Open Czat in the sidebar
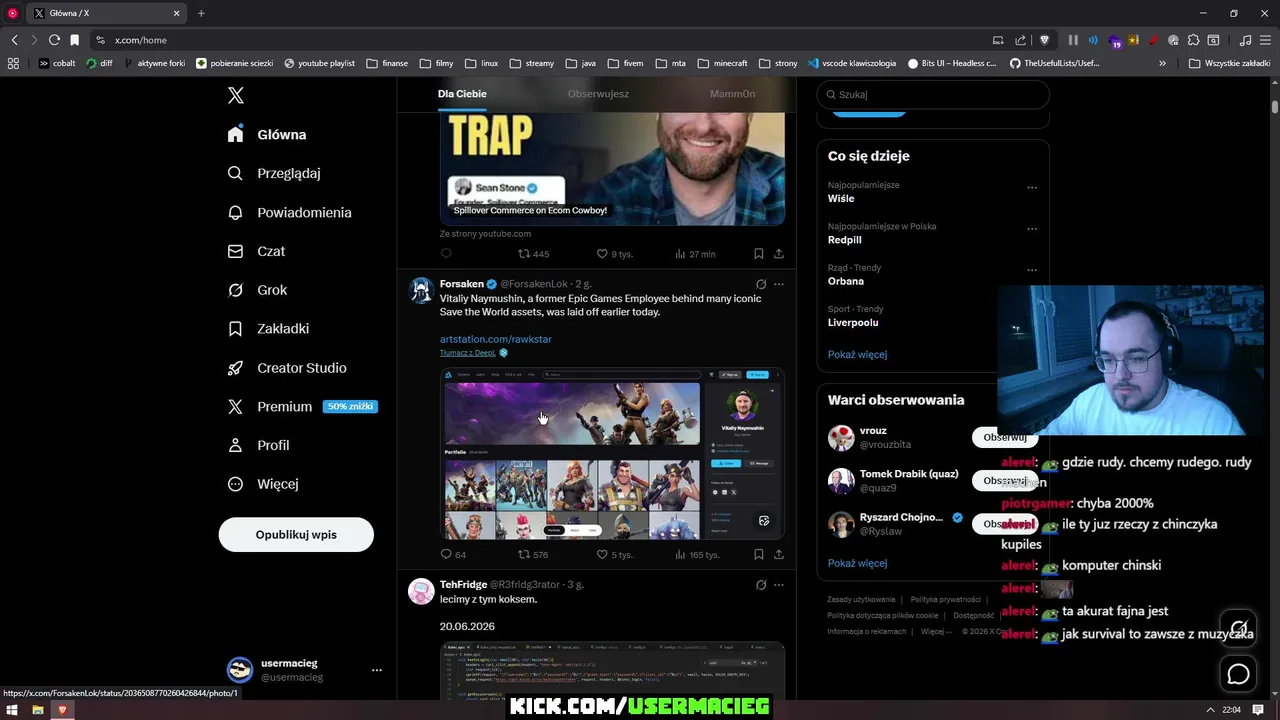Screen dimensions: 1280x720 256,251
